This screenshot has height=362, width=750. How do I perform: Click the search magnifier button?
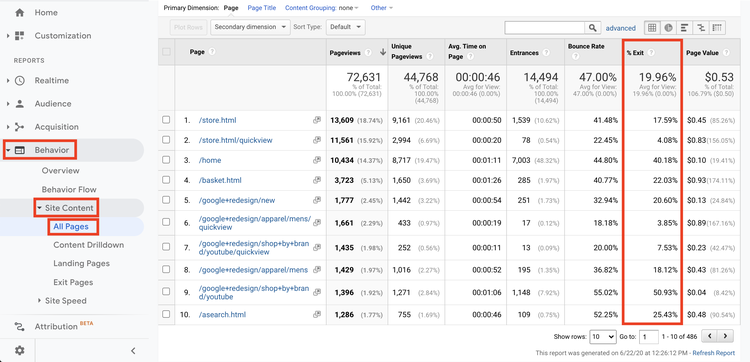[x=593, y=28]
